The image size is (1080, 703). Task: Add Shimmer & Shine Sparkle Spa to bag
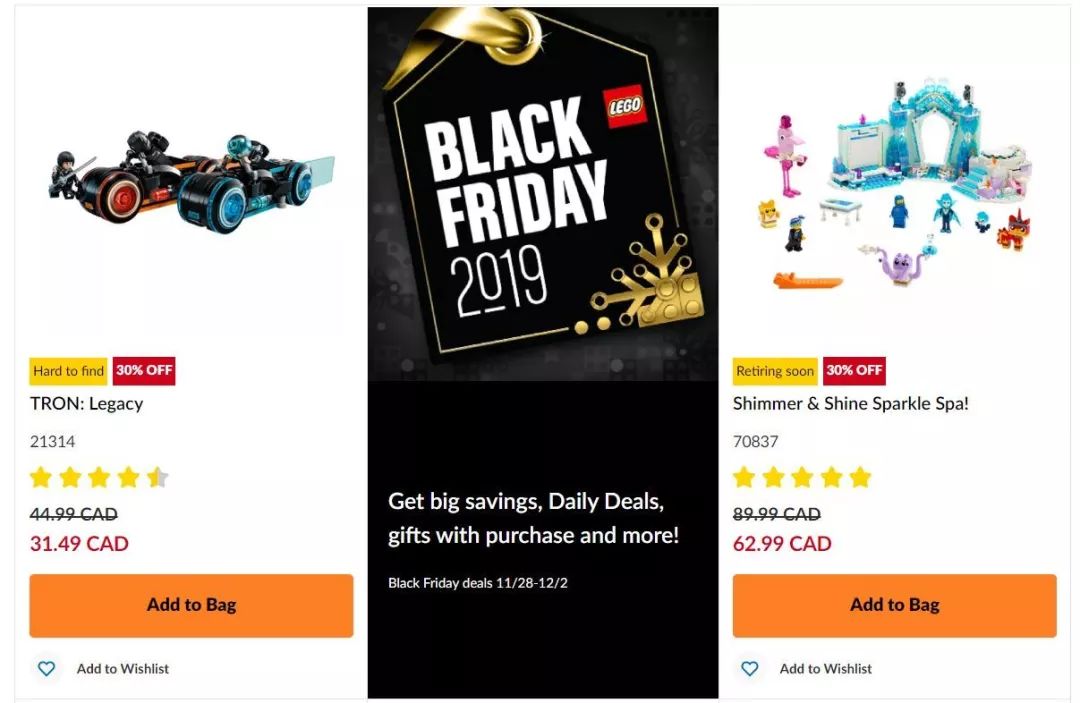tap(894, 605)
